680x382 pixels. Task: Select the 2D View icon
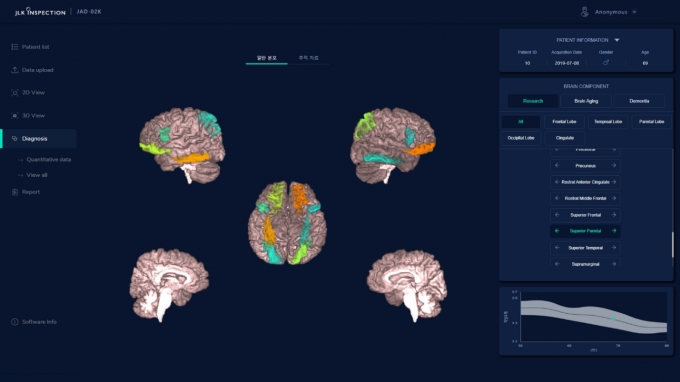[x=15, y=93]
